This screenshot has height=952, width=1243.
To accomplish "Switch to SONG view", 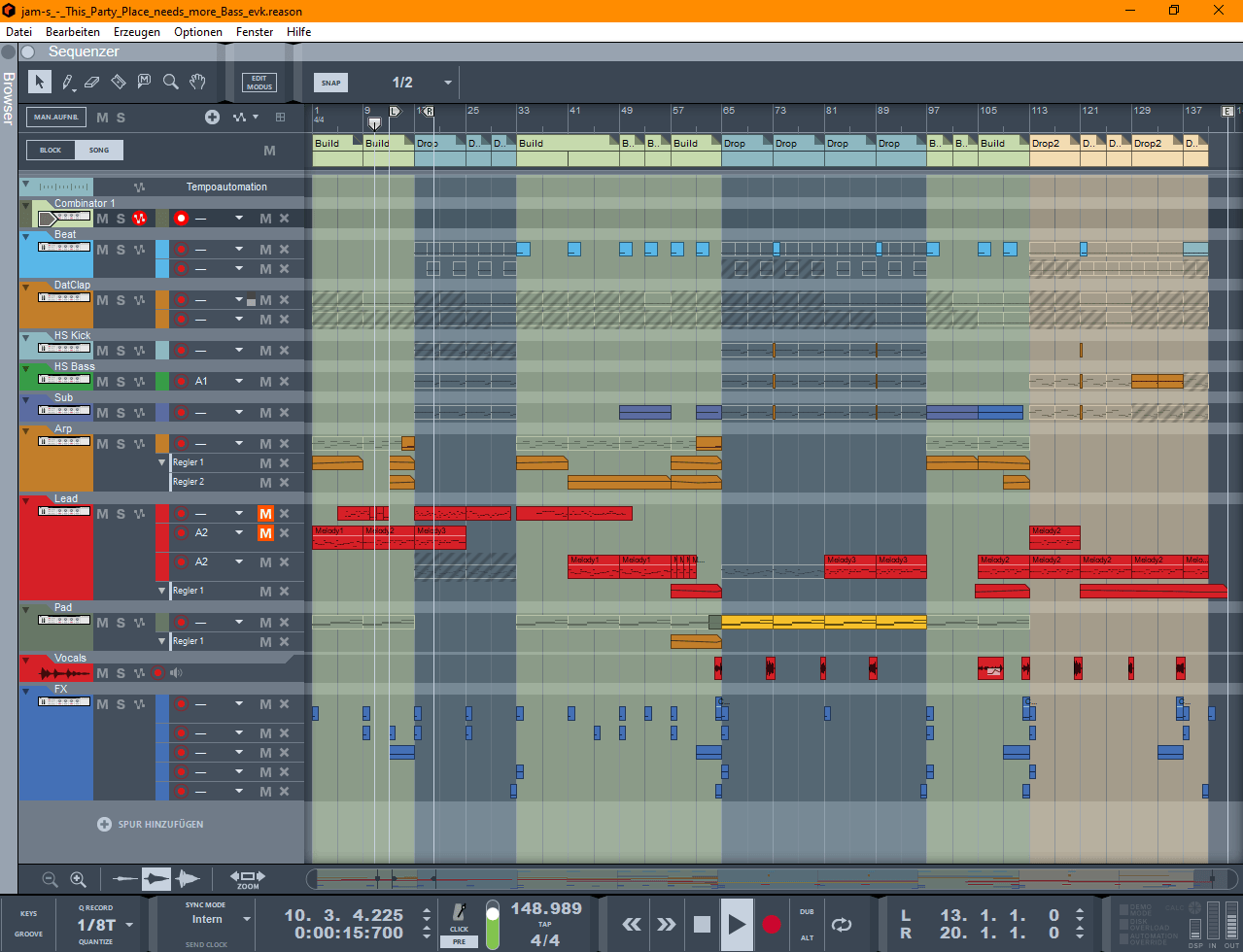I will [x=99, y=150].
